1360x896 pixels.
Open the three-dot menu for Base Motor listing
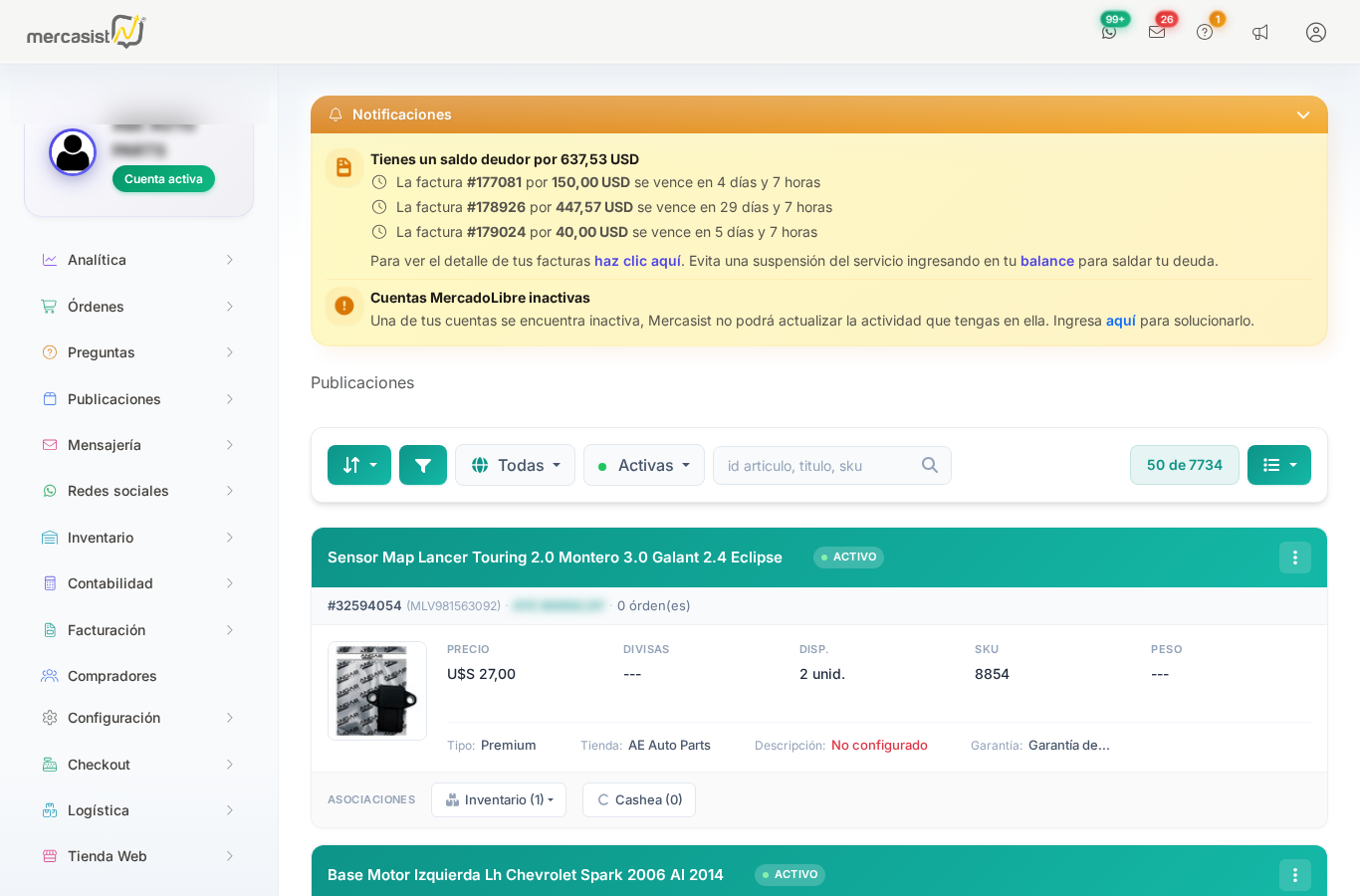1295,875
